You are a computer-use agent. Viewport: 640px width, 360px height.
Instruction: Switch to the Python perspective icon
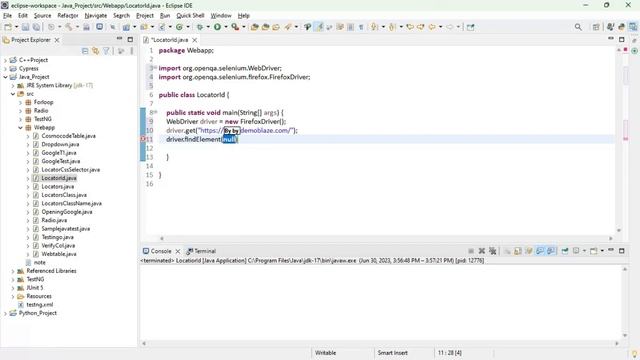click(x=621, y=27)
